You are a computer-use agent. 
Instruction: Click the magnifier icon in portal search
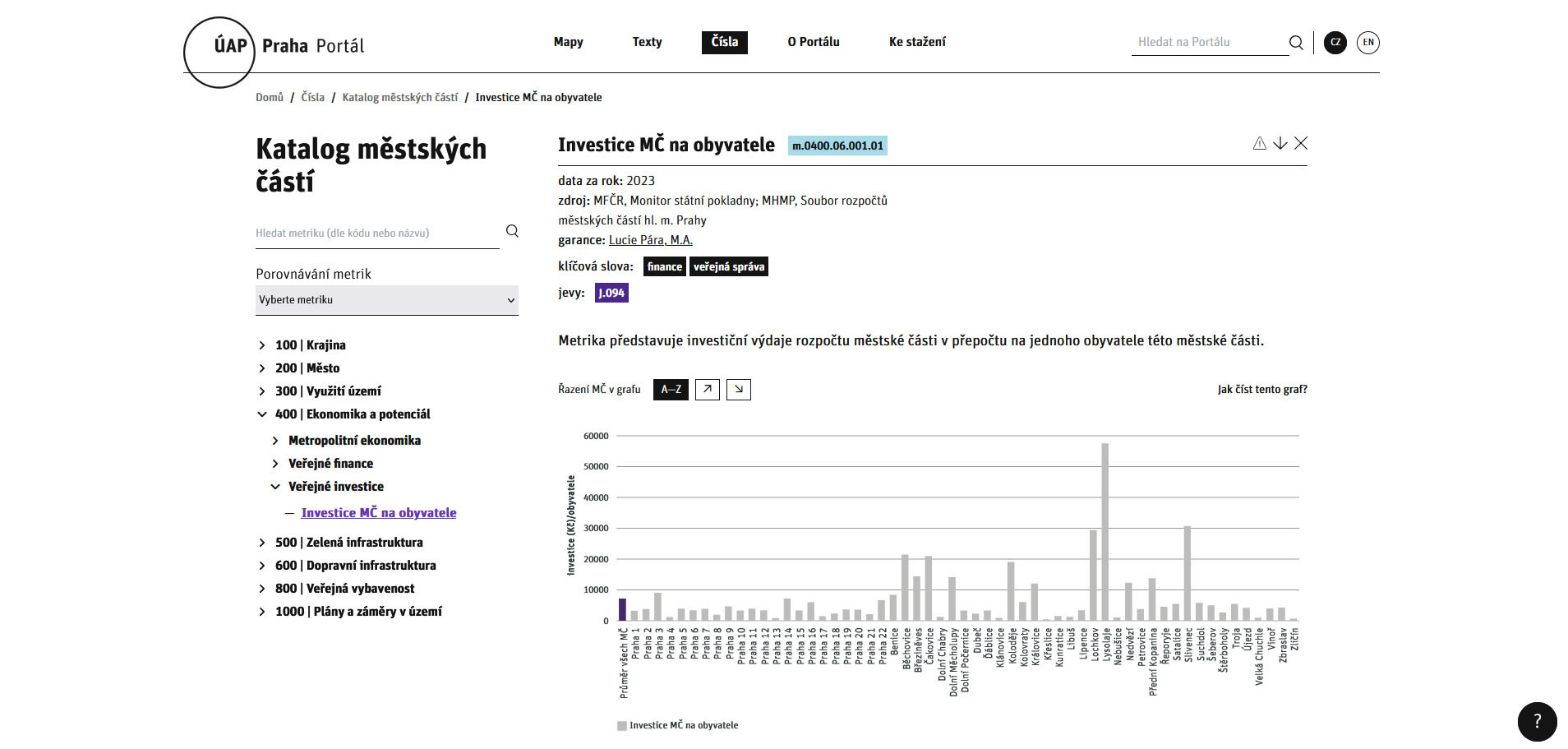click(1296, 43)
